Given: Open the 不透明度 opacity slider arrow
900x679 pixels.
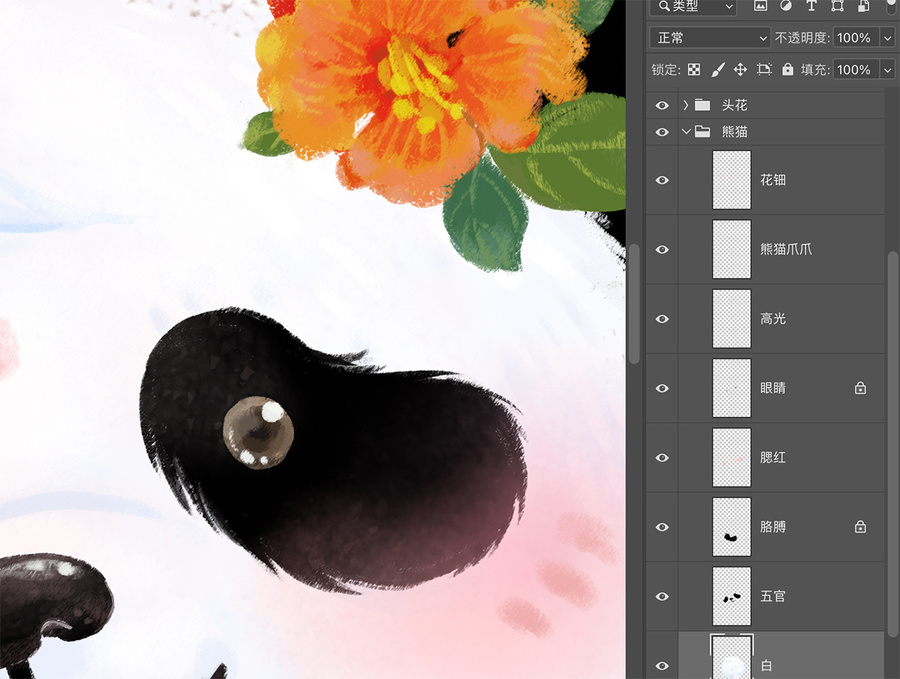Looking at the screenshot, I should (888, 38).
